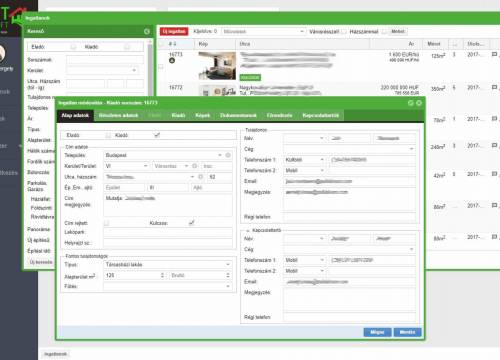Collapse the Kapcsolattartó section
Screen dimensions: 500x360
248,230
